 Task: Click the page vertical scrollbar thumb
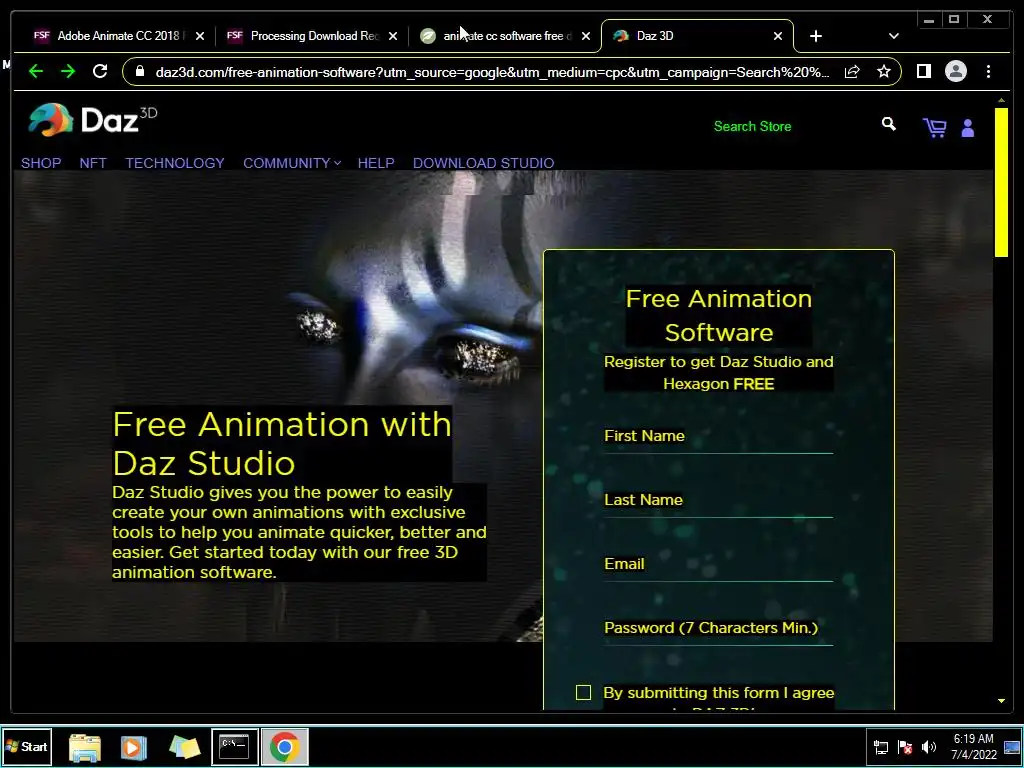click(x=1001, y=182)
